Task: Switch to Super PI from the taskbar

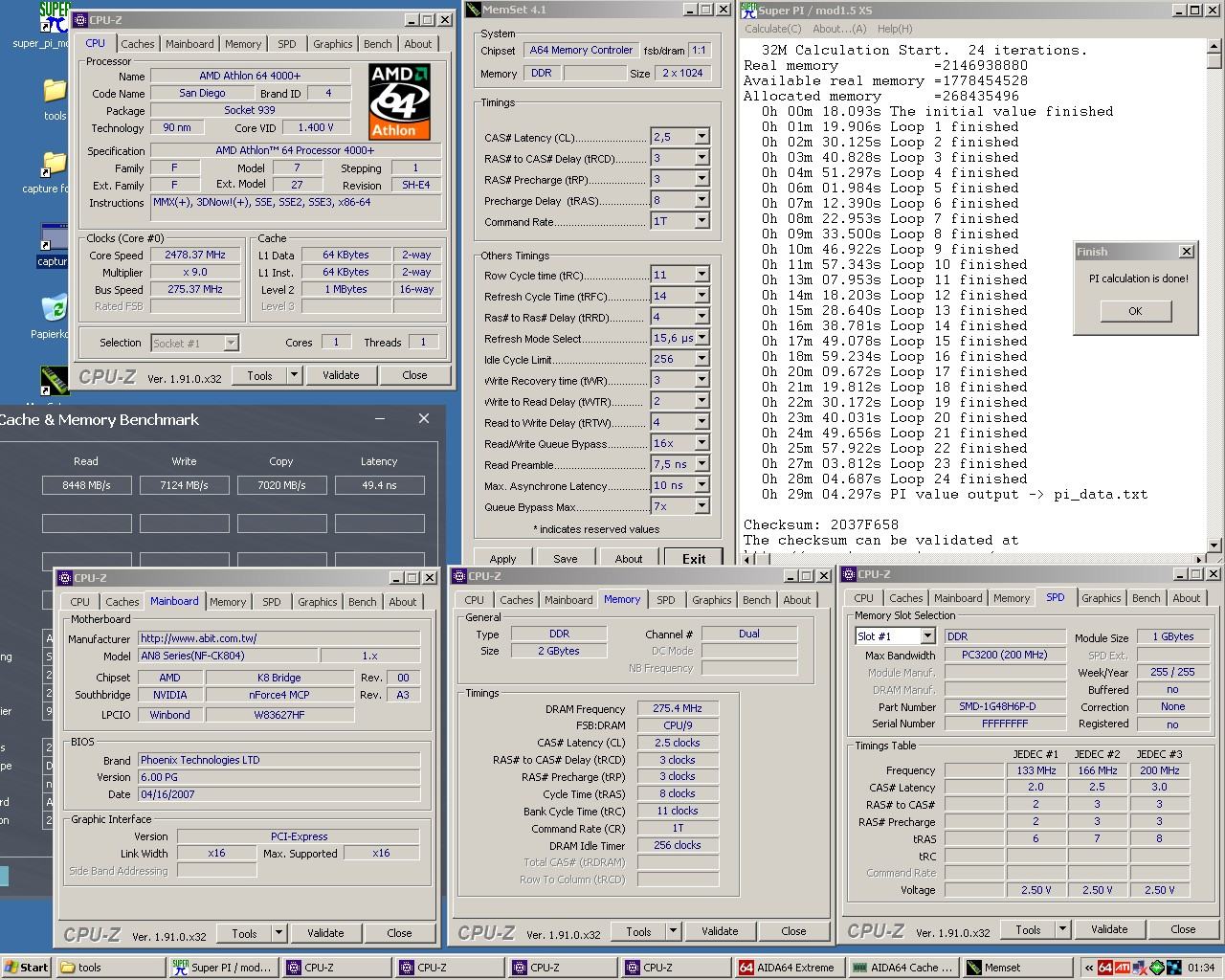Action: click(x=223, y=968)
